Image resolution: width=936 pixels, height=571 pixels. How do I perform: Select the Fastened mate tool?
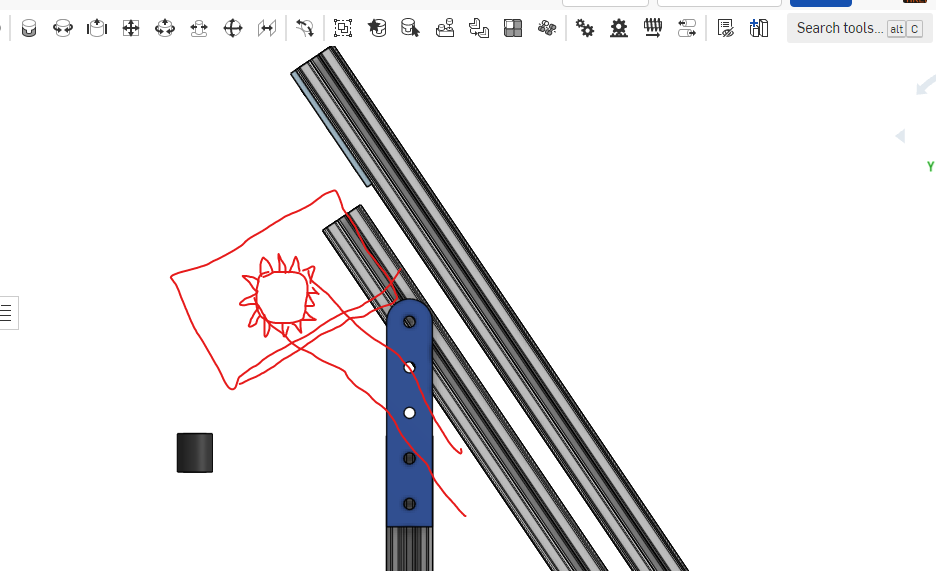tap(29, 28)
